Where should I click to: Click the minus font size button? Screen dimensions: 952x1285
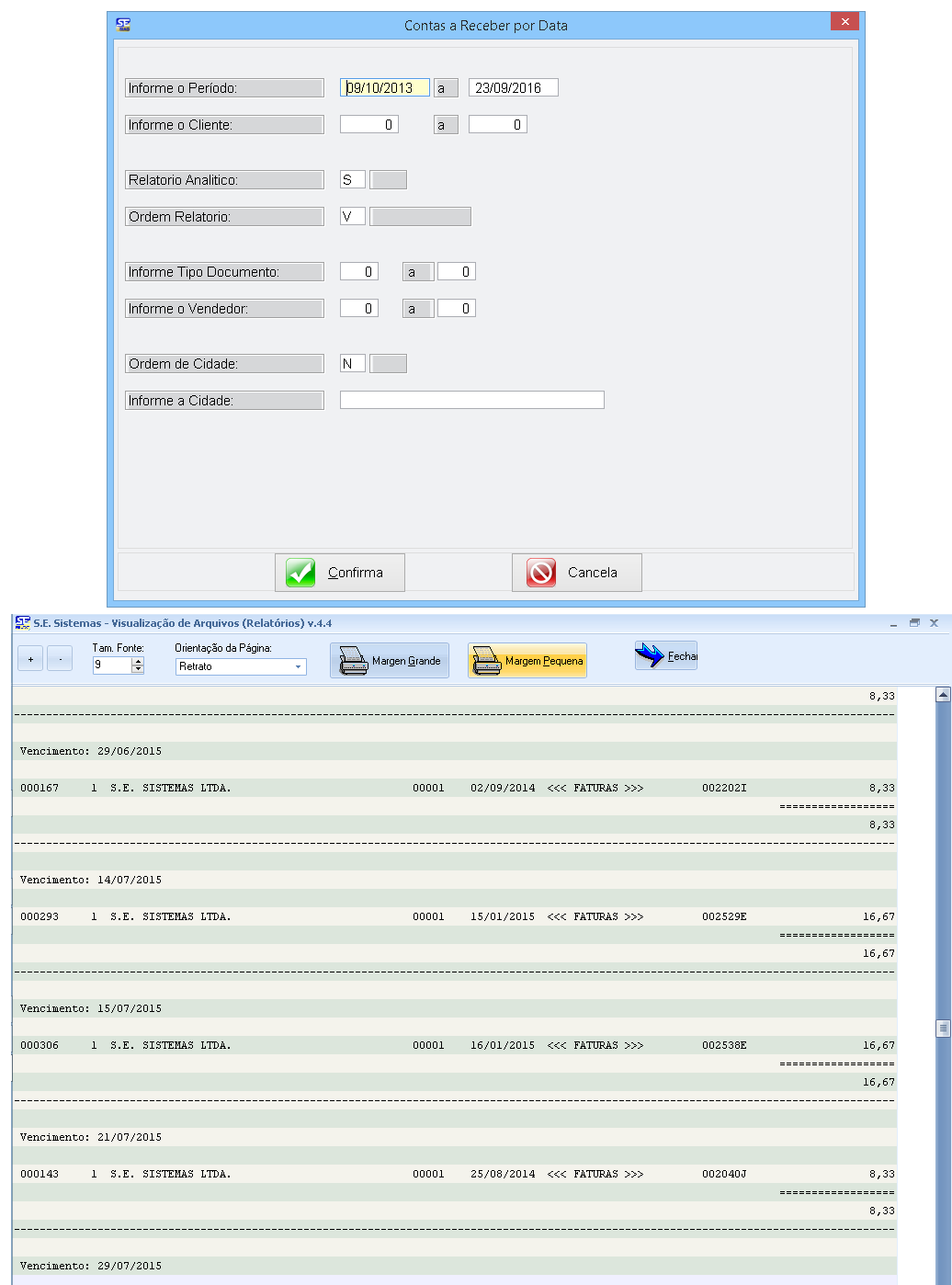click(x=60, y=659)
